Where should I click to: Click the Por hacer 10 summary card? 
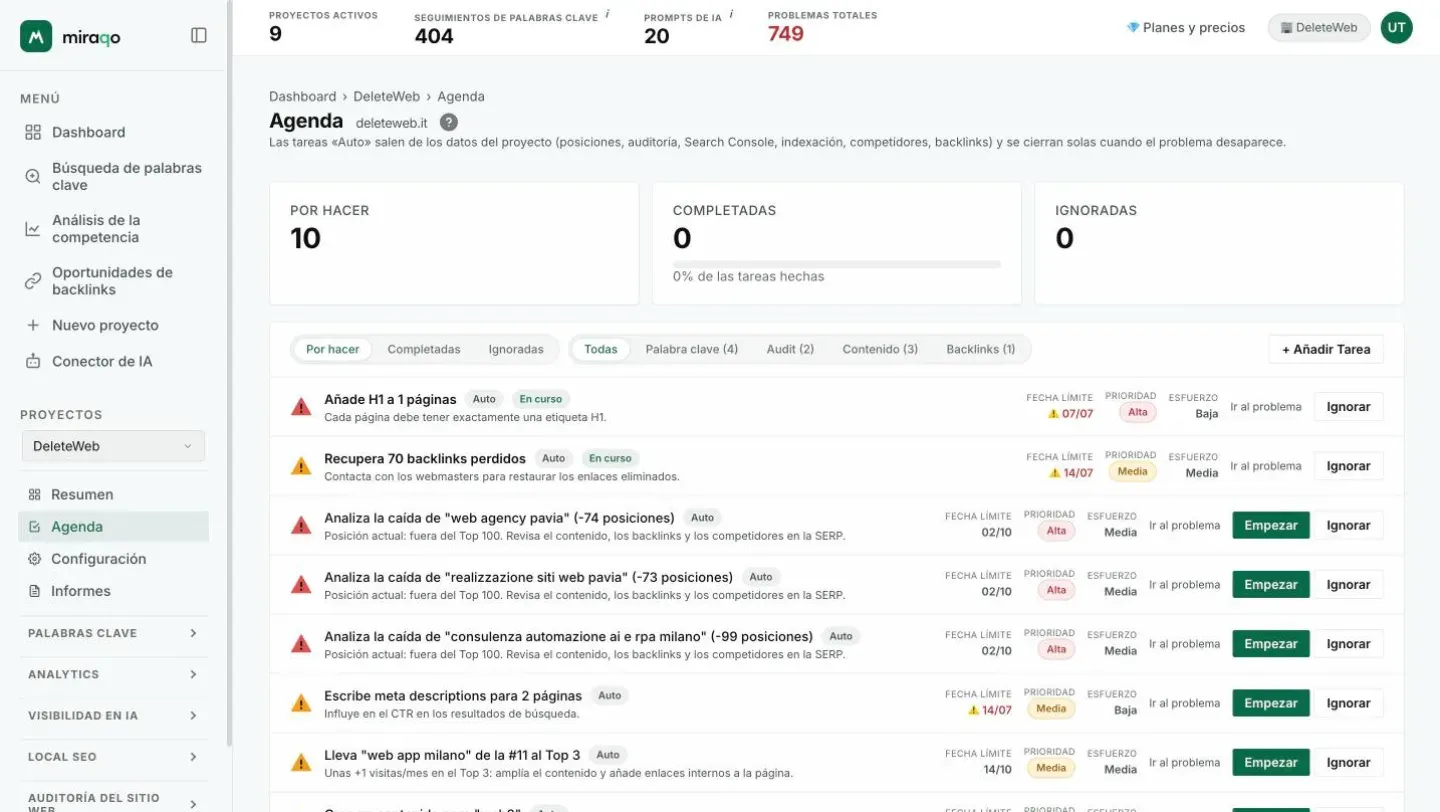454,243
